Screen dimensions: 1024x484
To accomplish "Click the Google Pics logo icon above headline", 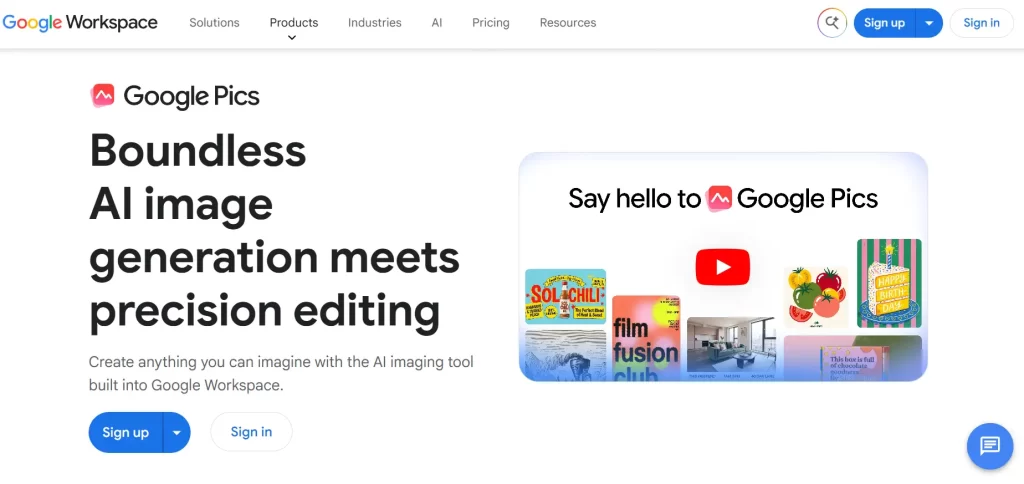I will pyautogui.click(x=103, y=96).
